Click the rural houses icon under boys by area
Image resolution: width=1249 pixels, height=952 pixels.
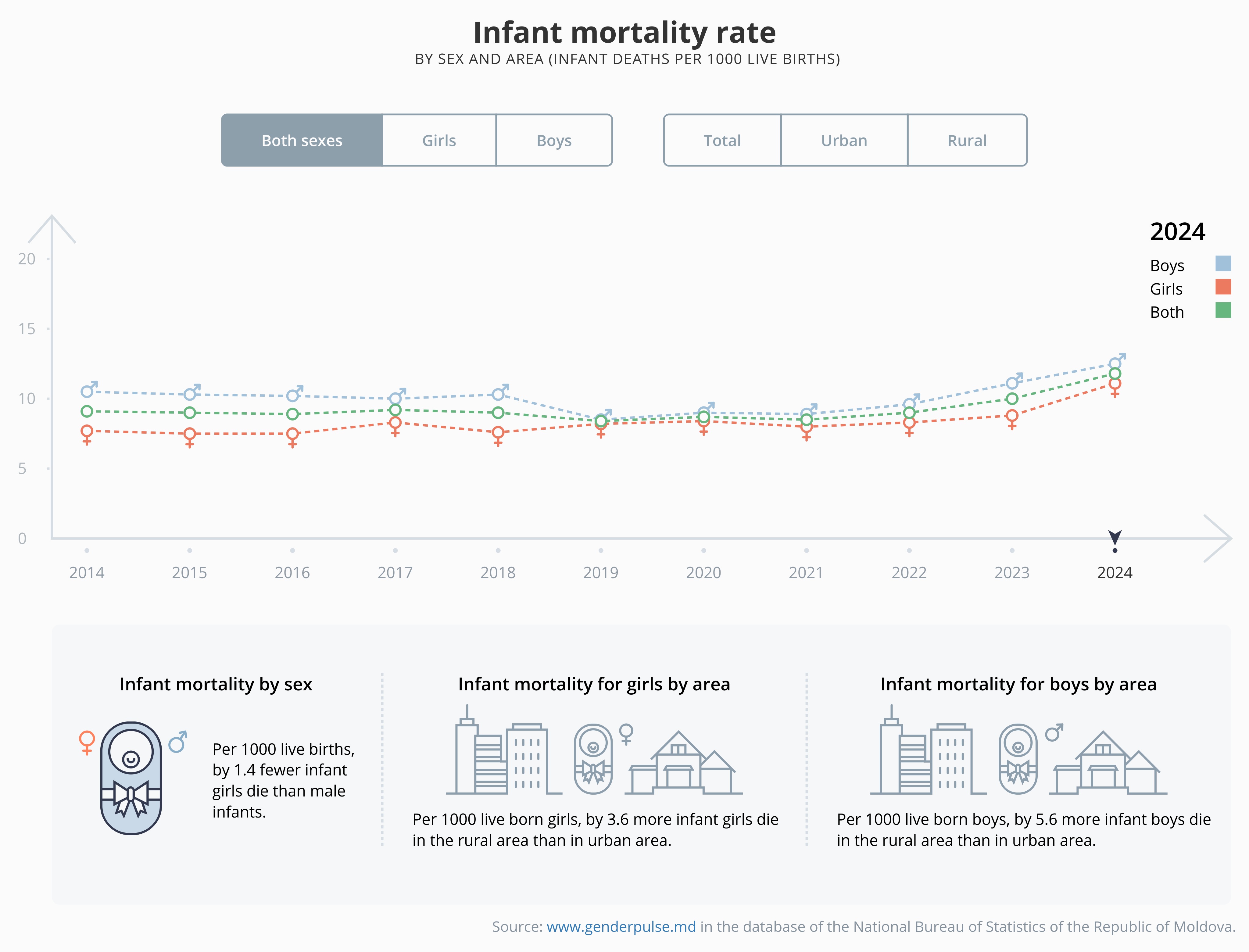[x=1108, y=764]
